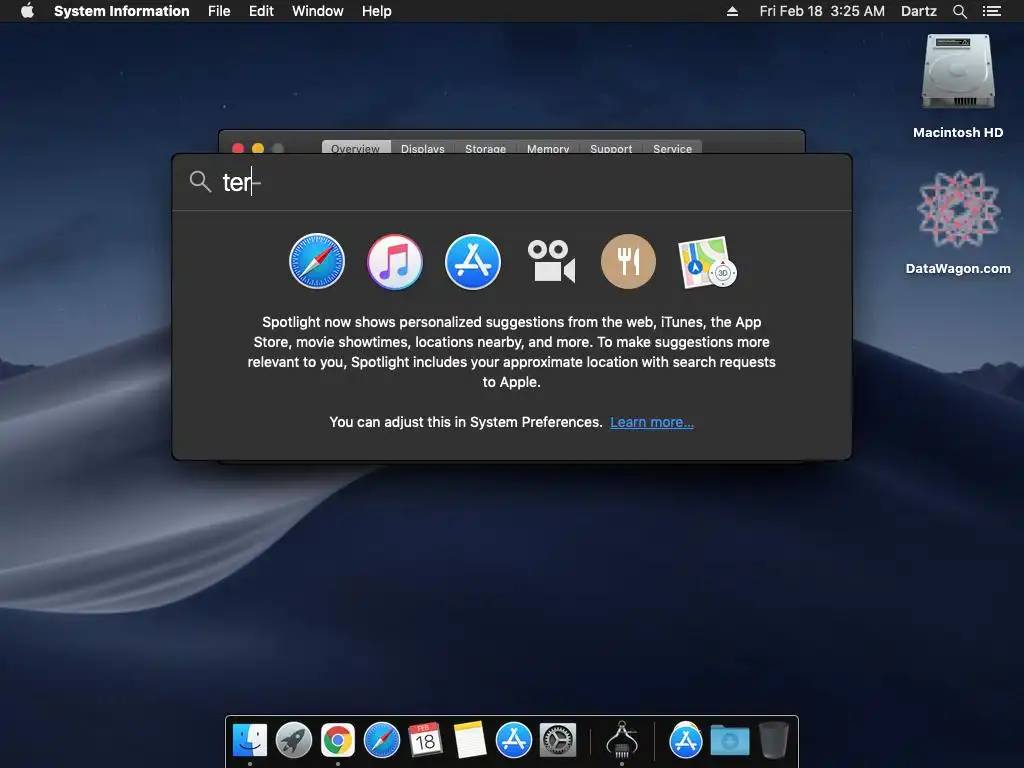Minimize the About This Mac window

pos(258,148)
